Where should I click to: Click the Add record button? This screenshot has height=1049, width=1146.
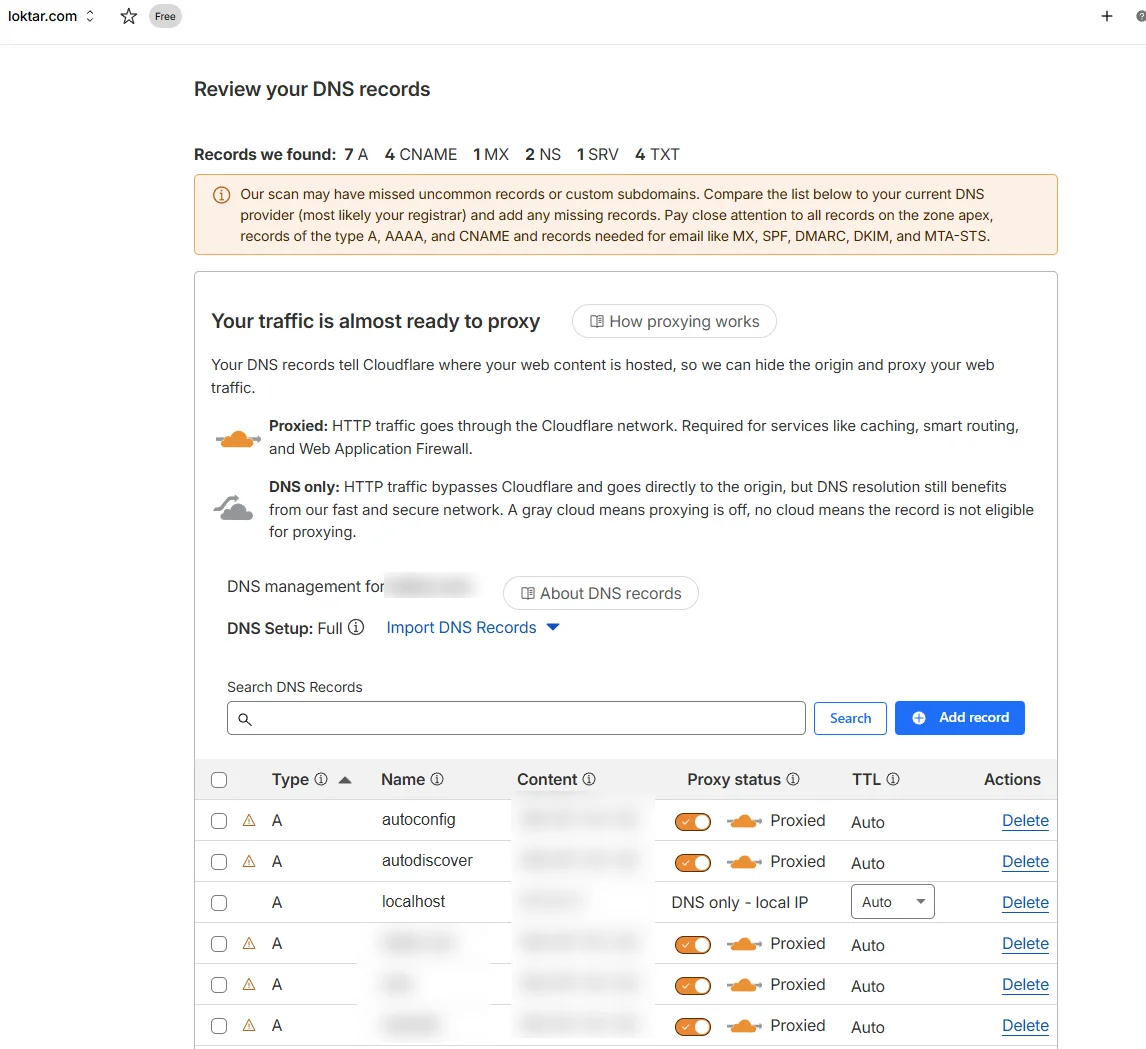(959, 718)
